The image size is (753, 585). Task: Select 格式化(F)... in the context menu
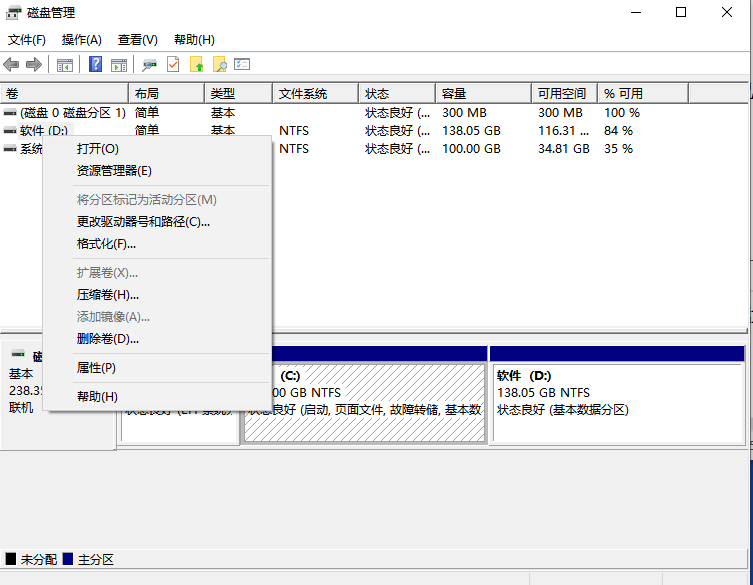click(106, 244)
